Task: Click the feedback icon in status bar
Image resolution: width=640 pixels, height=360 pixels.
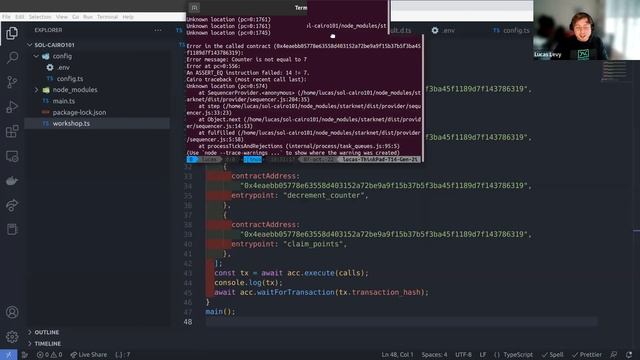Action: coord(613,355)
